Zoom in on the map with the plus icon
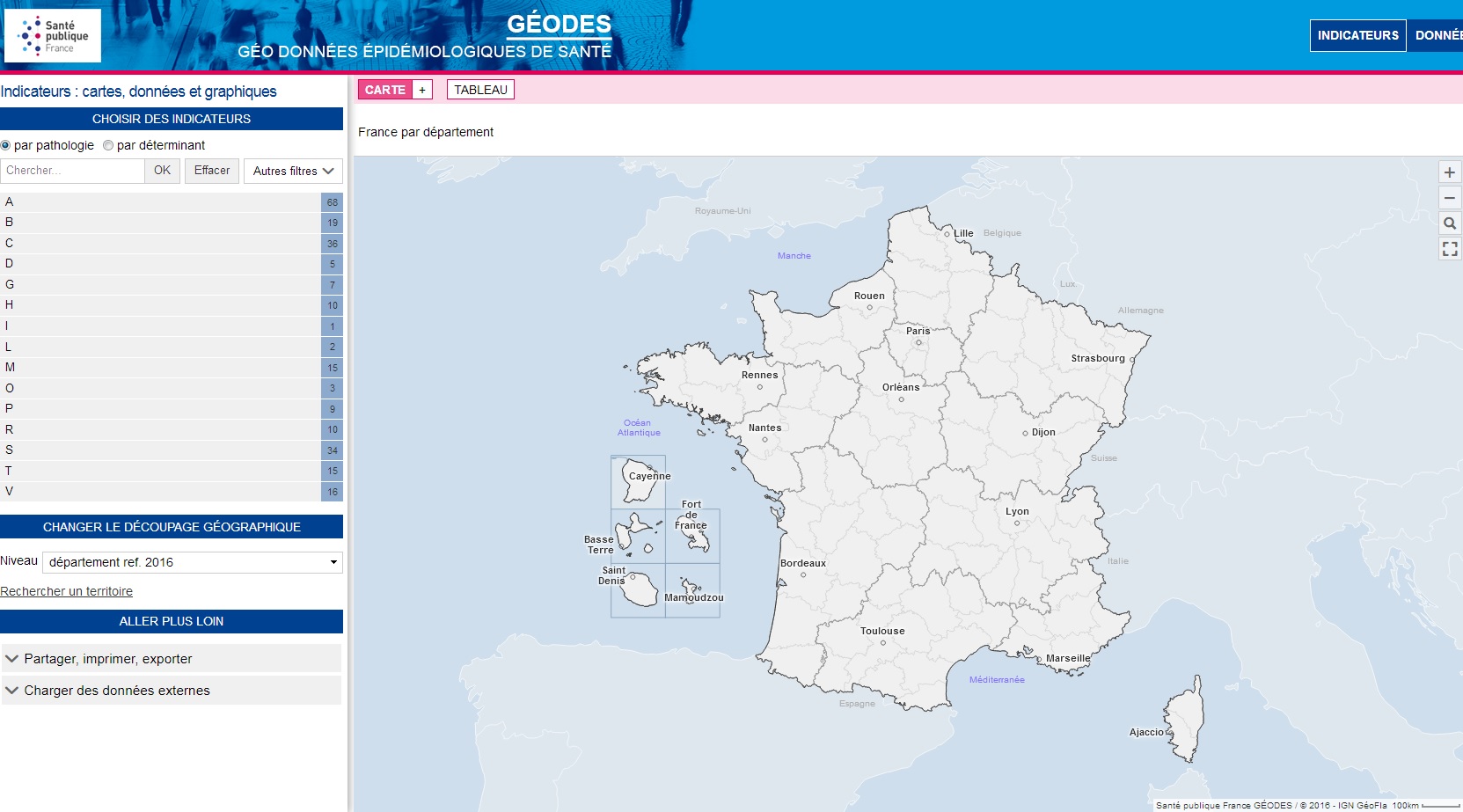Image resolution: width=1463 pixels, height=812 pixels. 1450,172
